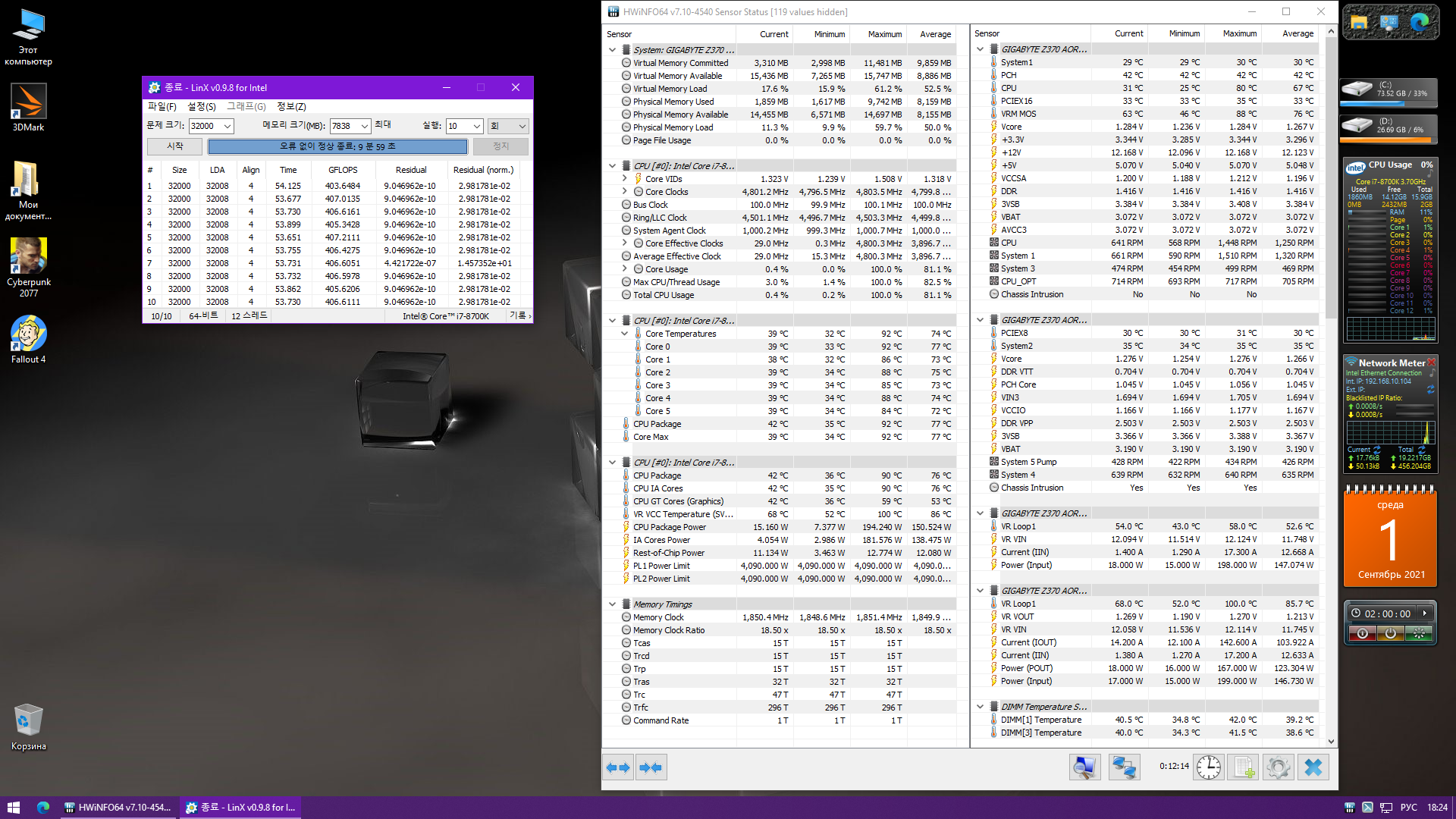Expand the Core VIDs row
1456x819 pixels.
point(625,179)
